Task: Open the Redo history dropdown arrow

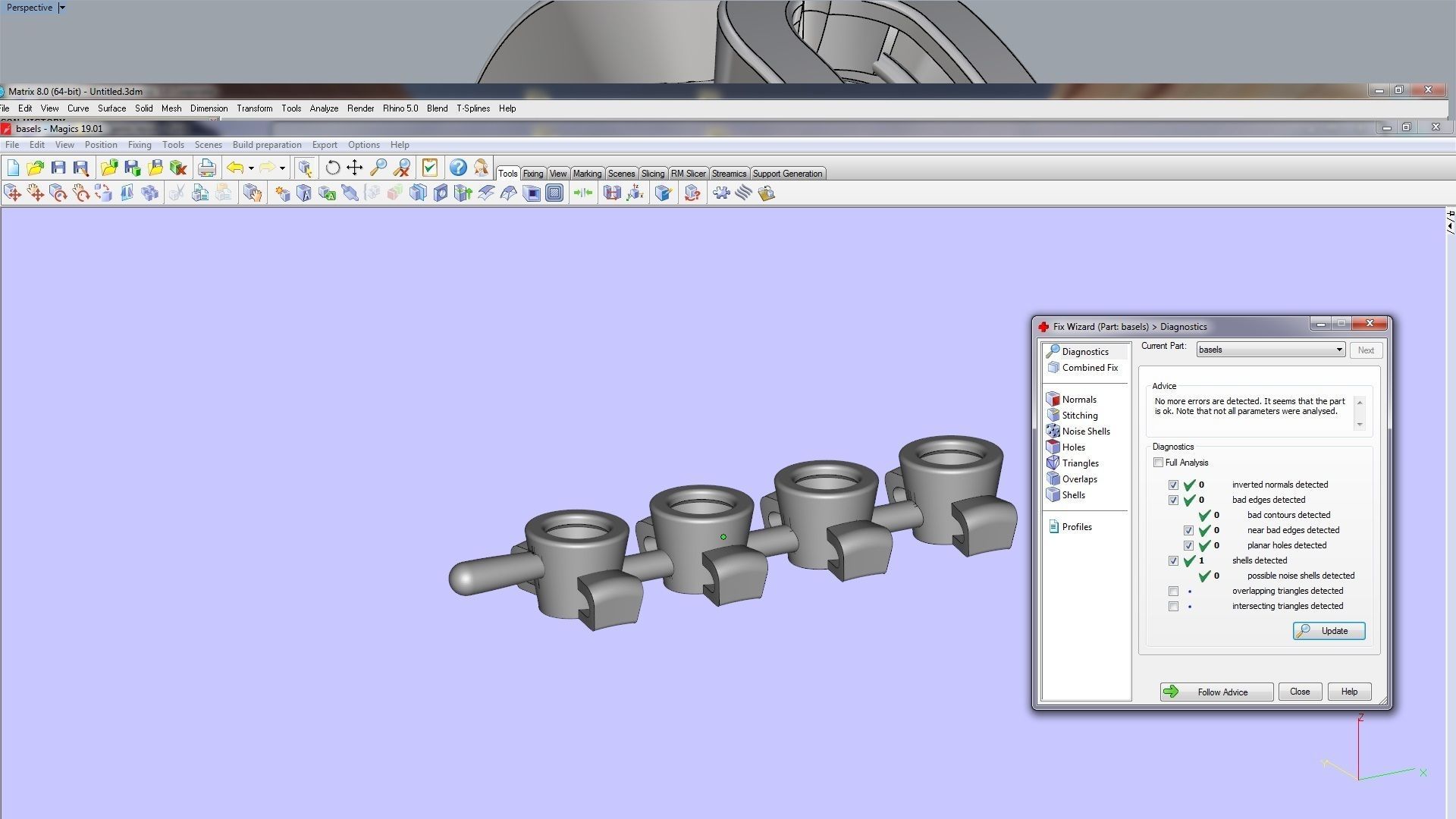Action: click(x=282, y=168)
